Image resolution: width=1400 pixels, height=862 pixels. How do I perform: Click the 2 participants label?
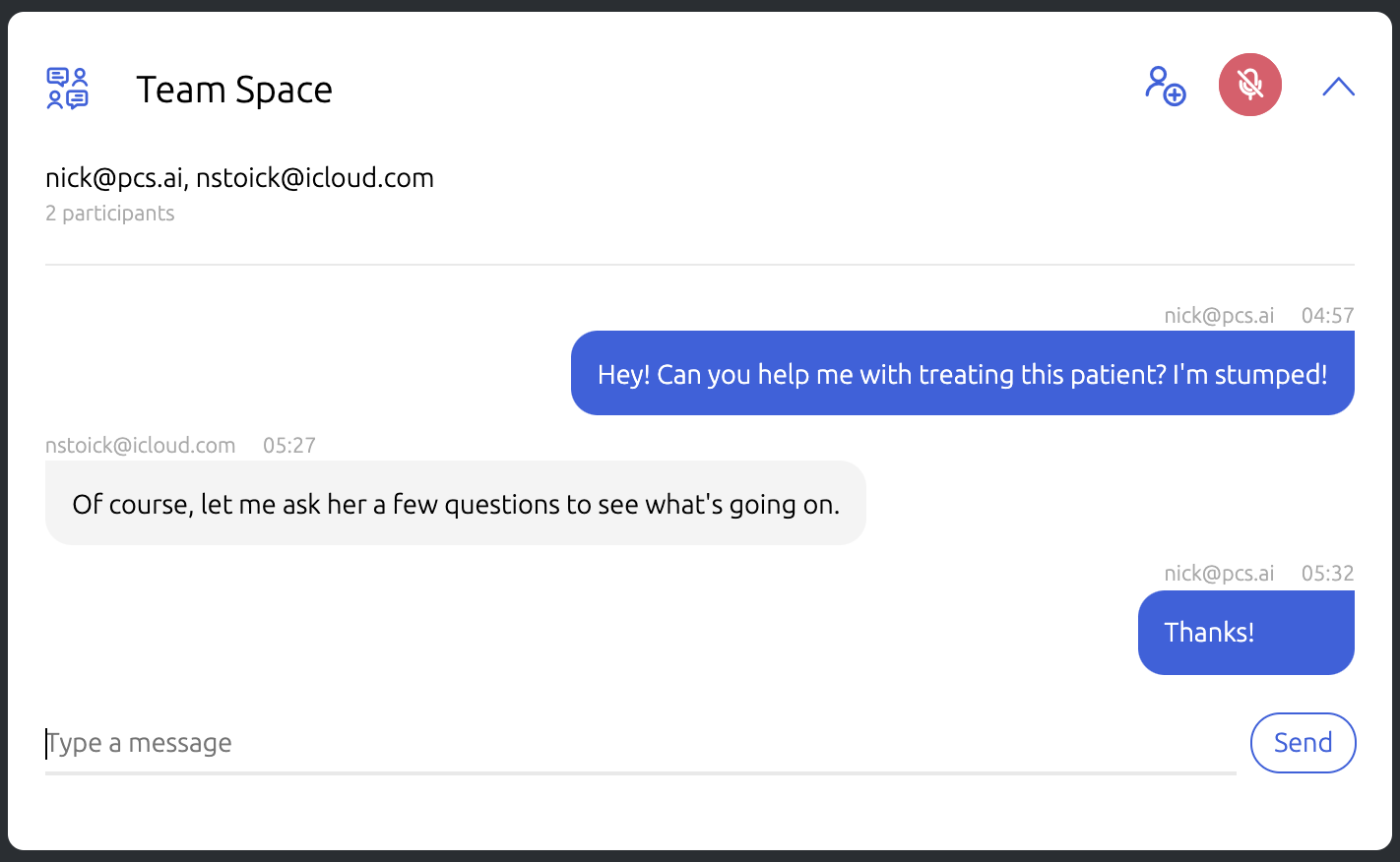(110, 214)
